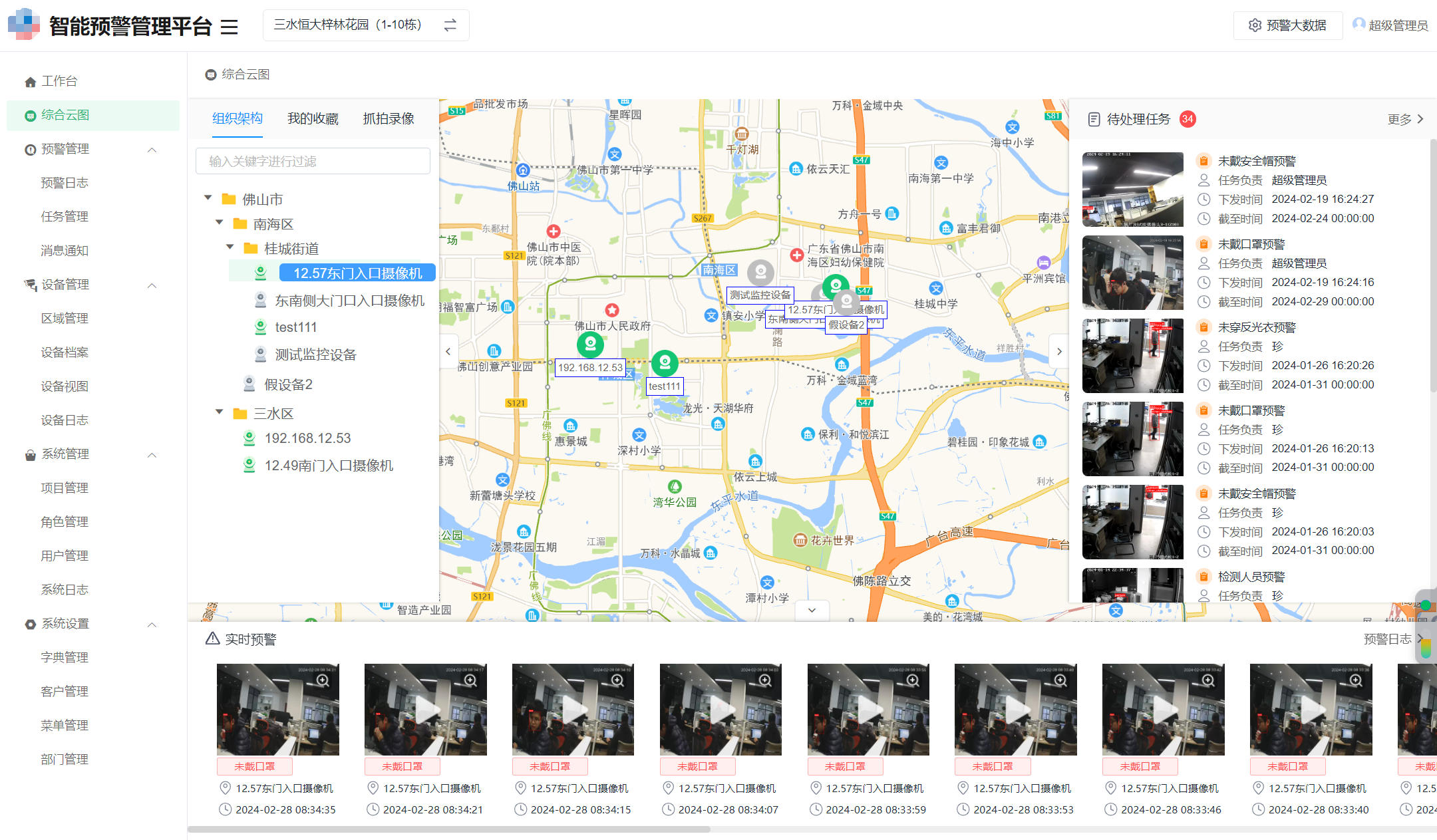
Task: Play alert video timestamped 08:33:53
Action: pos(1015,709)
